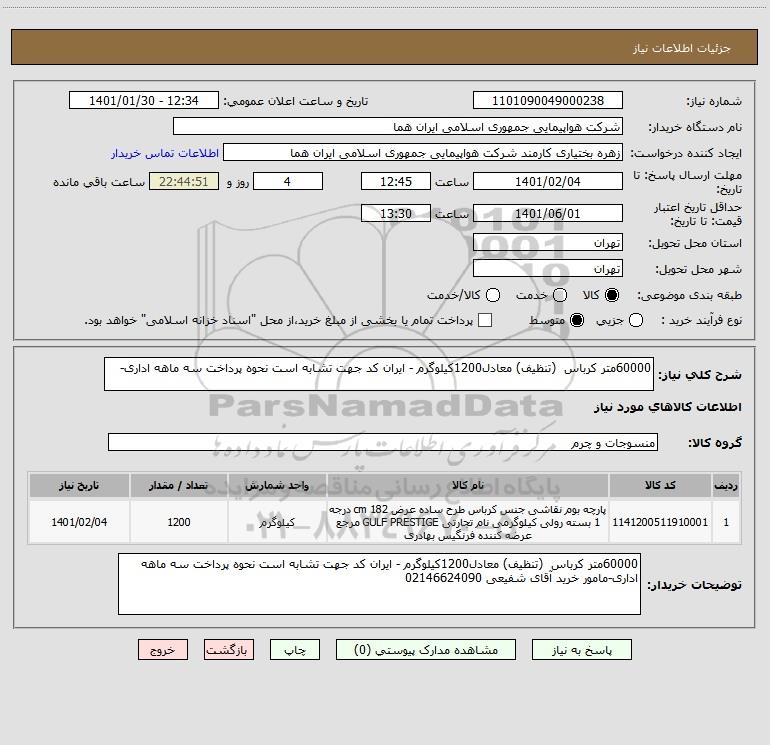Click the توضیحات خریدار text area
Image resolution: width=770 pixels, height=745 pixels.
click(379, 584)
